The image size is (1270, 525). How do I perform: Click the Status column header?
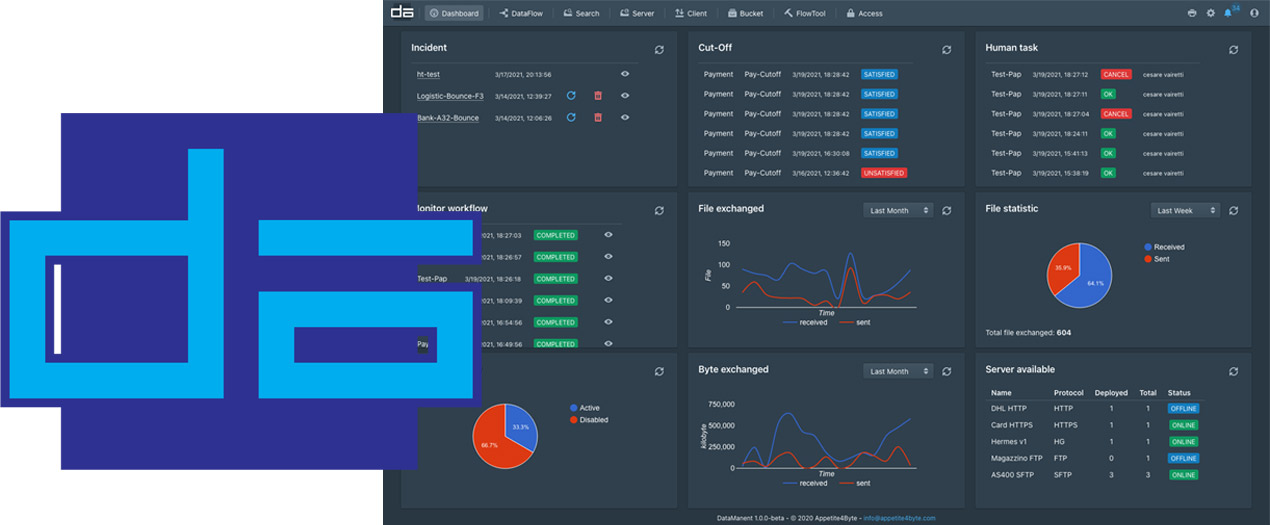coord(1179,393)
